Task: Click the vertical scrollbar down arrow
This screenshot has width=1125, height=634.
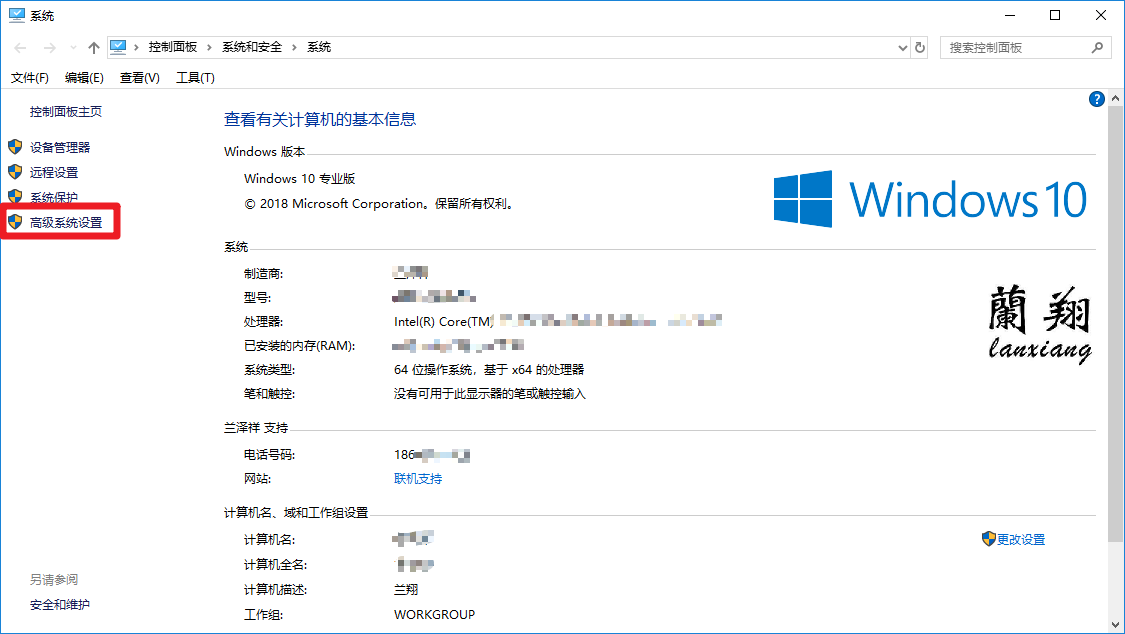Action: (x=1116, y=625)
